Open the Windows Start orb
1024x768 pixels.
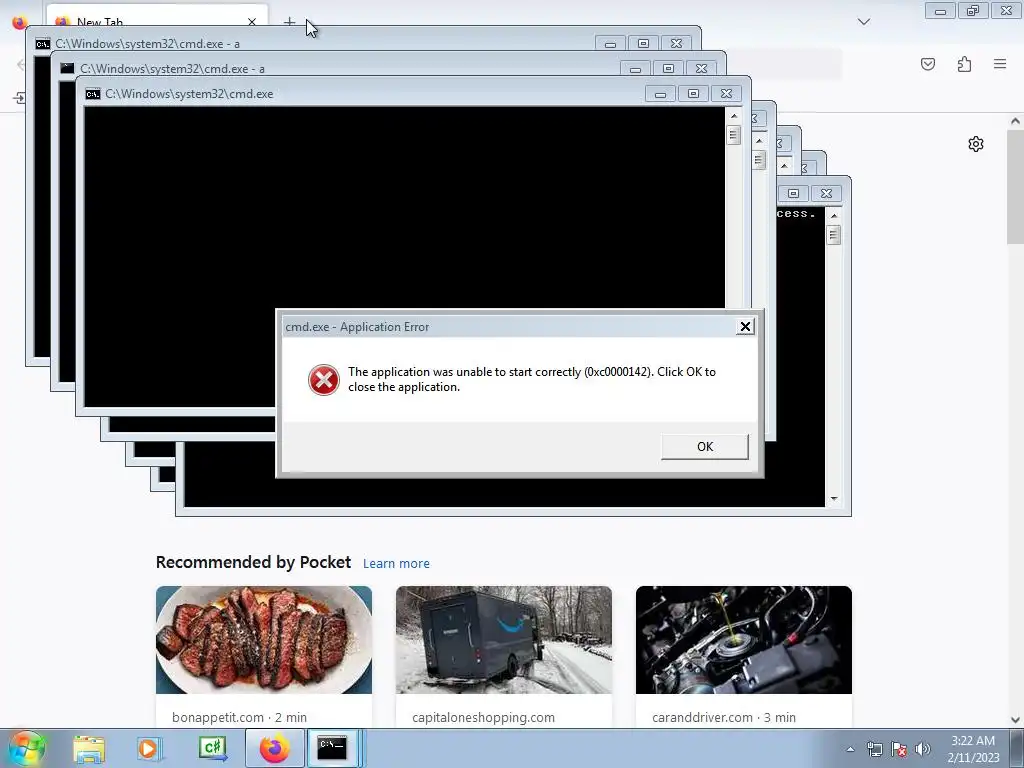click(x=27, y=748)
